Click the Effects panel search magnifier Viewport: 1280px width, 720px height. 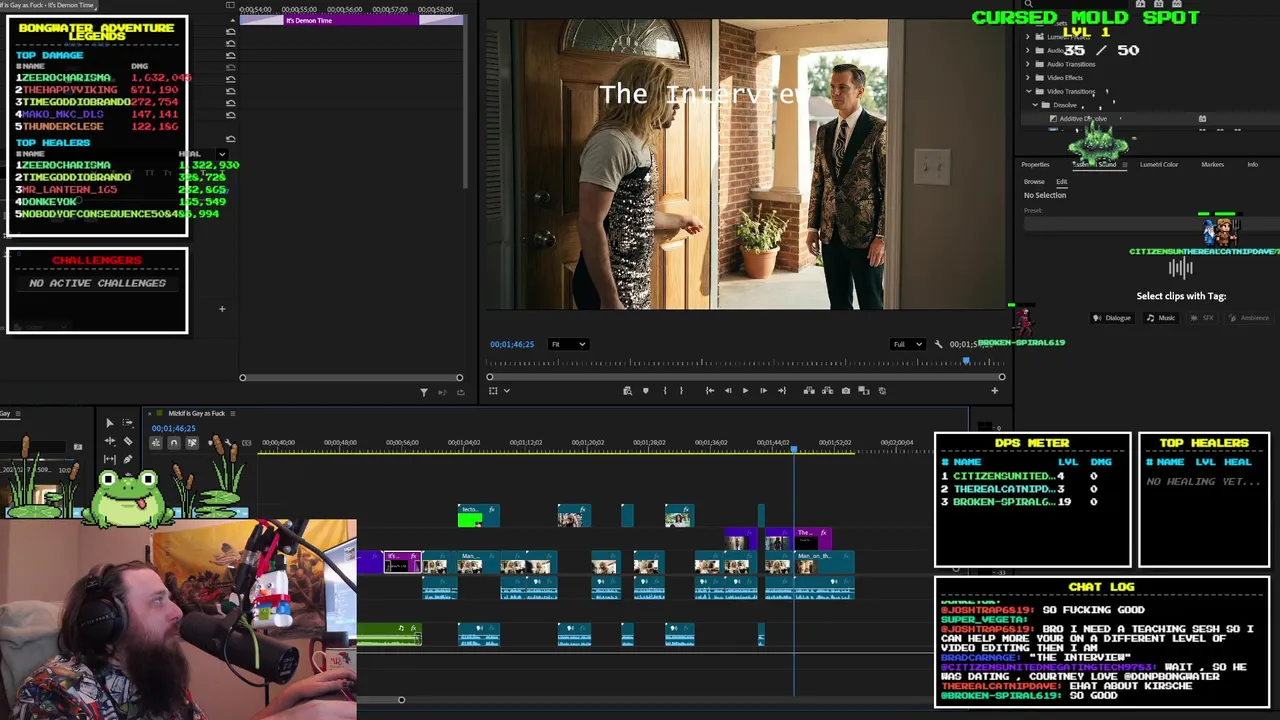tap(1028, 5)
